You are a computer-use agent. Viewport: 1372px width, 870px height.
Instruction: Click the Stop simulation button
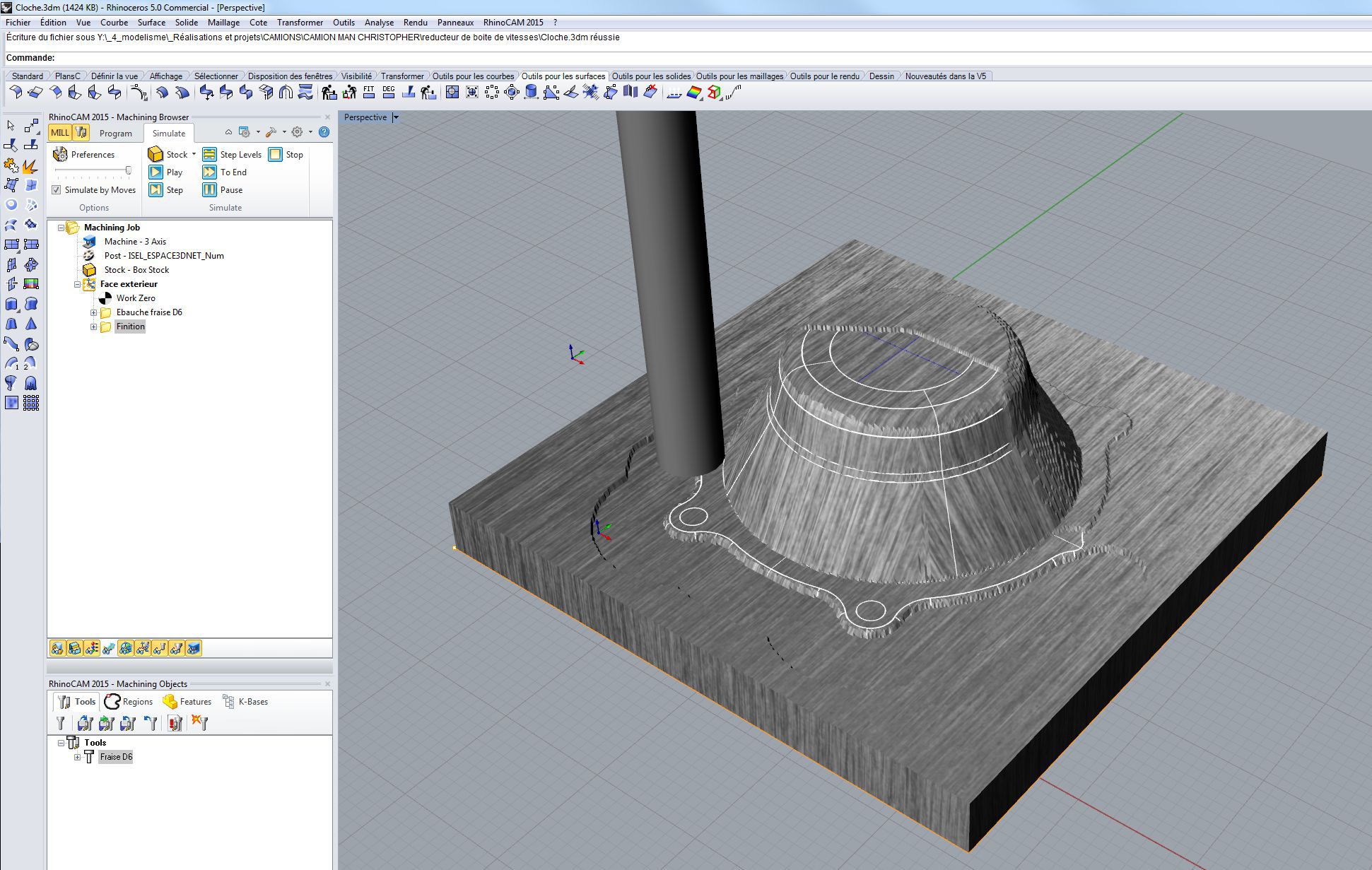coord(276,154)
